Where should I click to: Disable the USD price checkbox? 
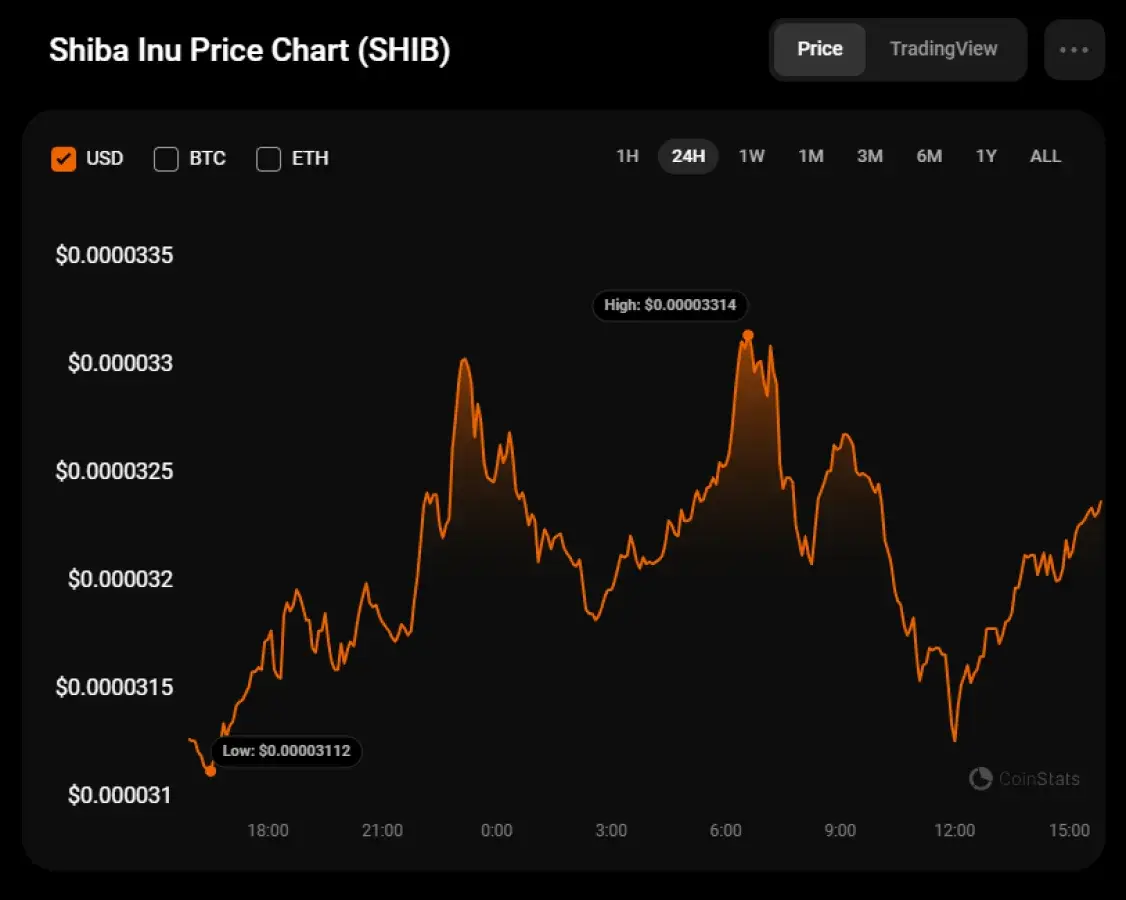click(63, 158)
